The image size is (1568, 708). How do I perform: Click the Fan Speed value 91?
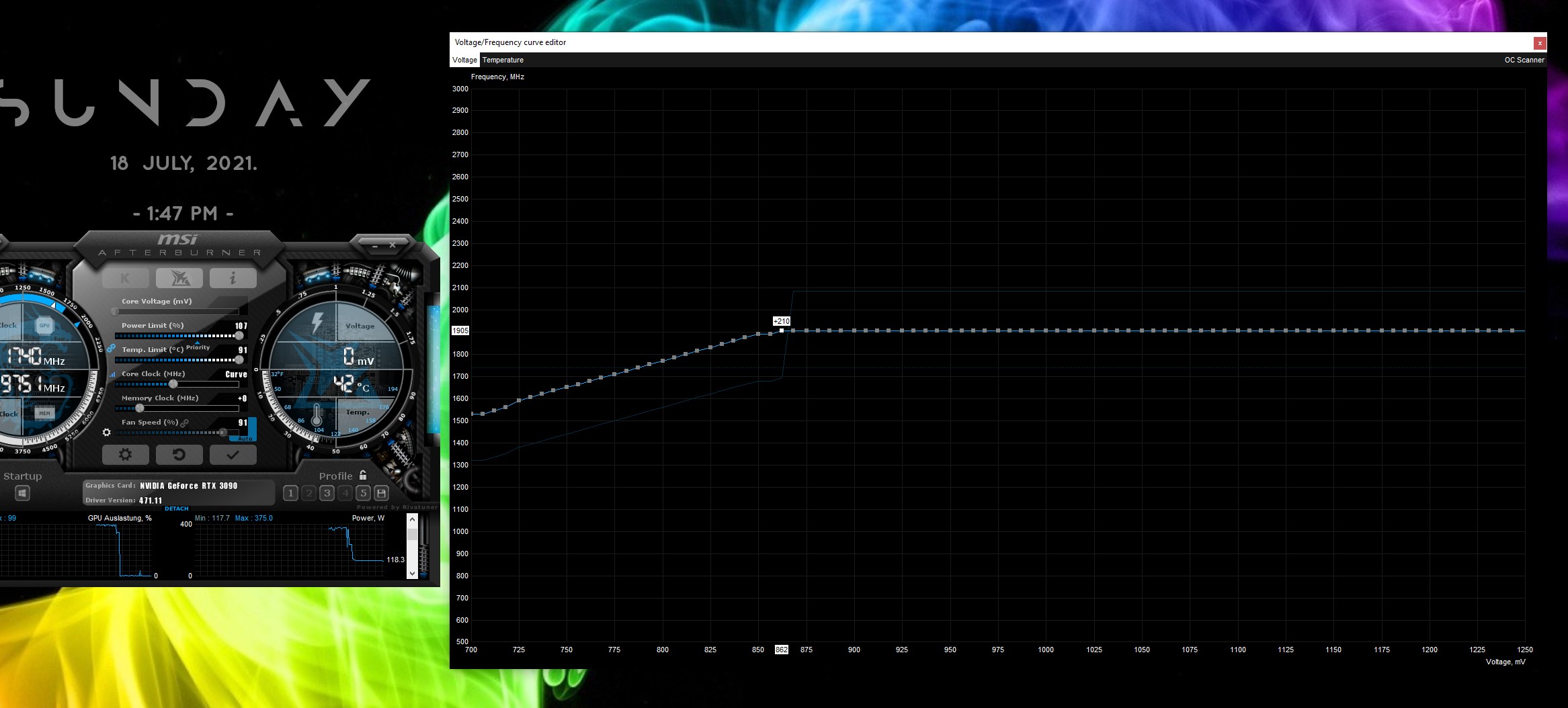coord(243,423)
